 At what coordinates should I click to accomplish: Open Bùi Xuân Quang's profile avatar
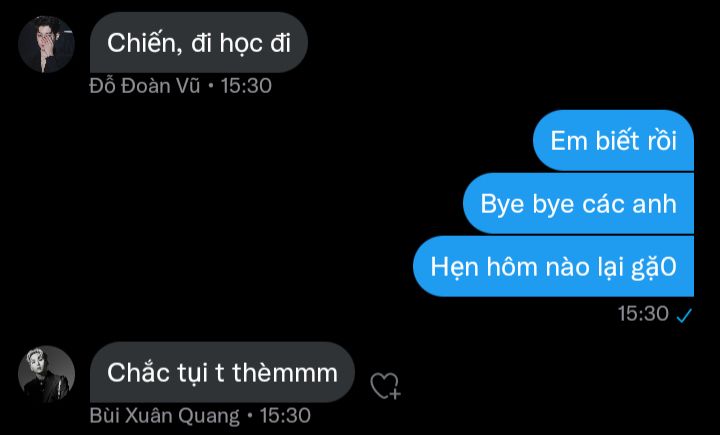(x=46, y=374)
